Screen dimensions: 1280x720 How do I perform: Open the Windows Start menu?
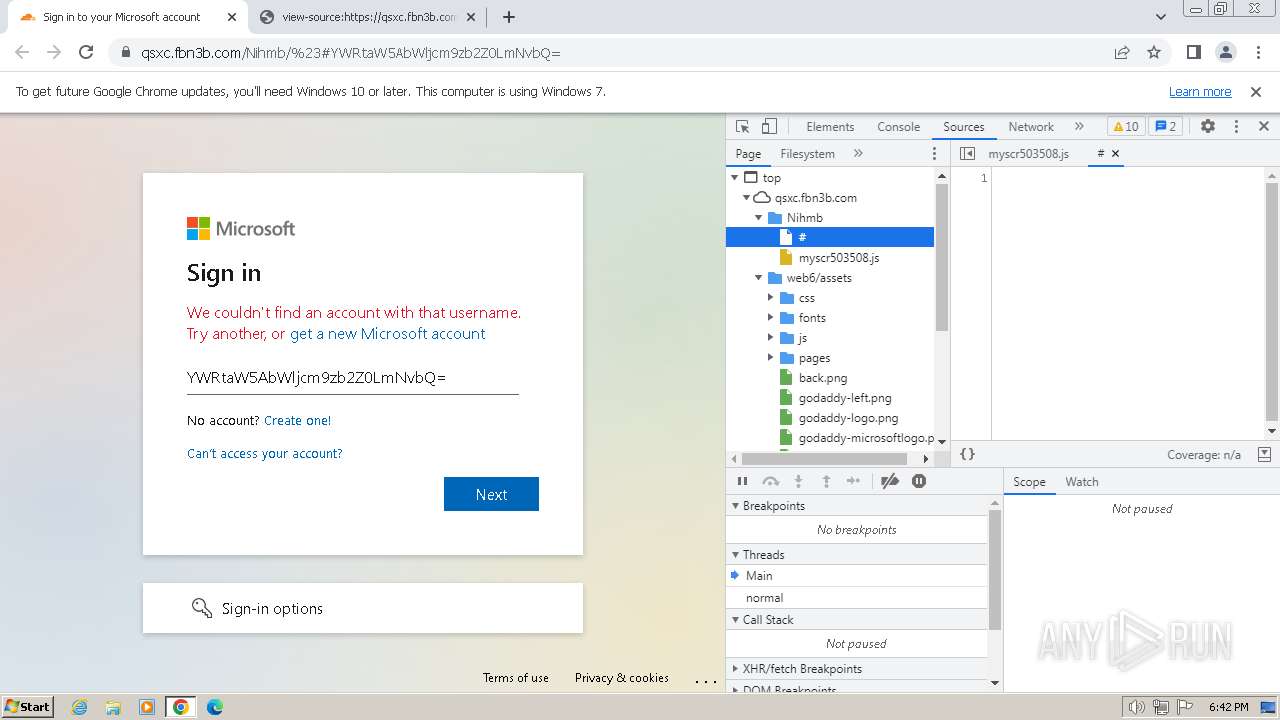(x=27, y=707)
